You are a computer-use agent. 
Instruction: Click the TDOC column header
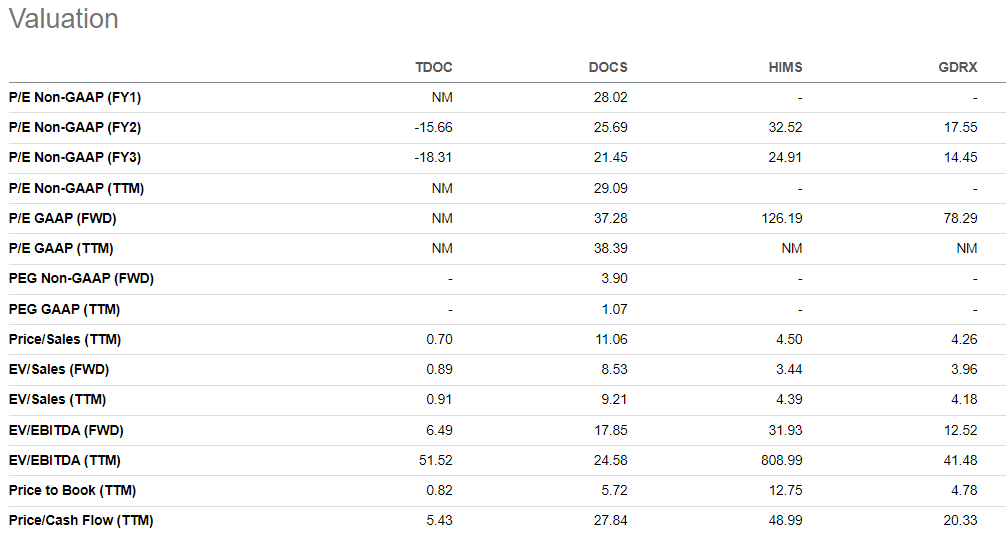(x=434, y=67)
